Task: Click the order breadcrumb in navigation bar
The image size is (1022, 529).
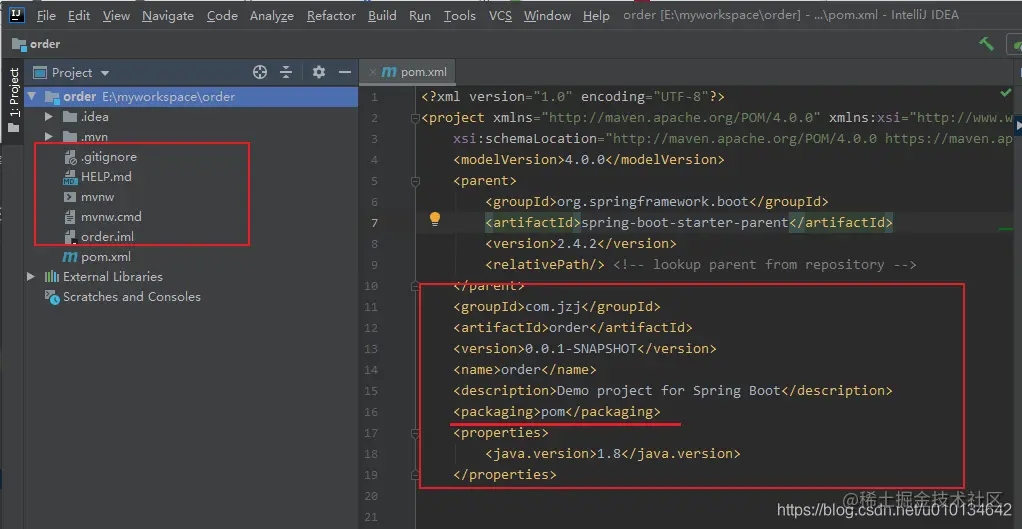Action: coord(36,44)
